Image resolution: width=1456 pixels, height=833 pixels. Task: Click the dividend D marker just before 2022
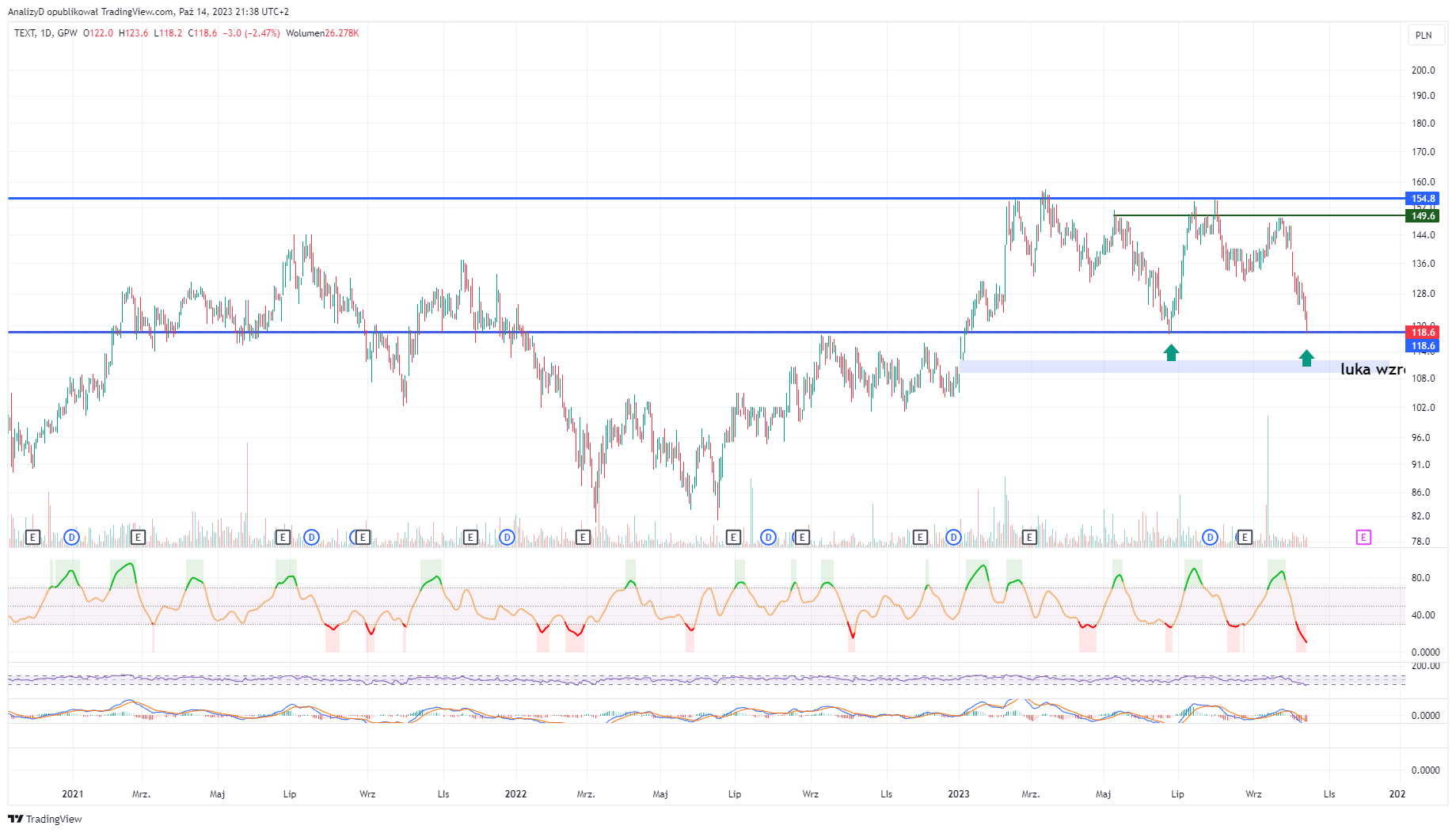click(x=508, y=538)
